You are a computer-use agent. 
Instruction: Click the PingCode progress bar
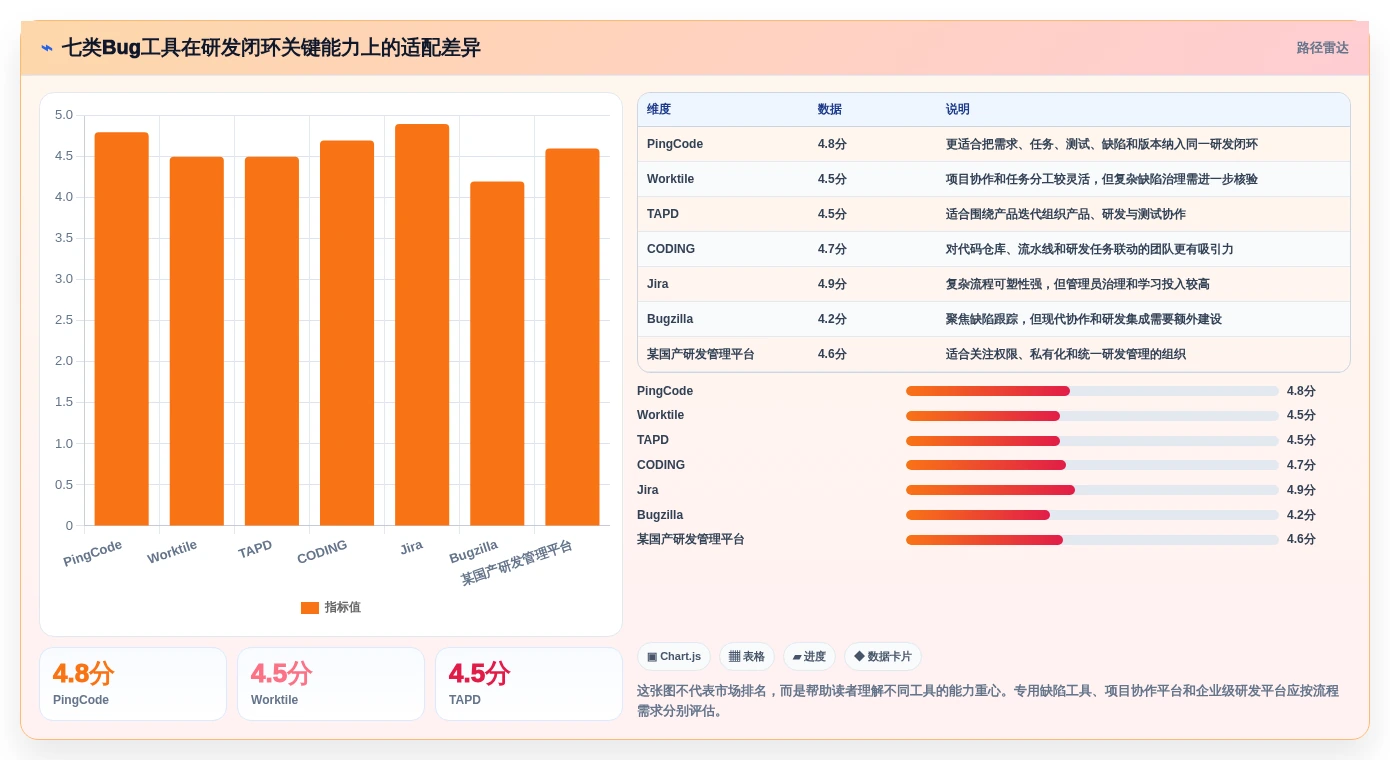(1092, 391)
